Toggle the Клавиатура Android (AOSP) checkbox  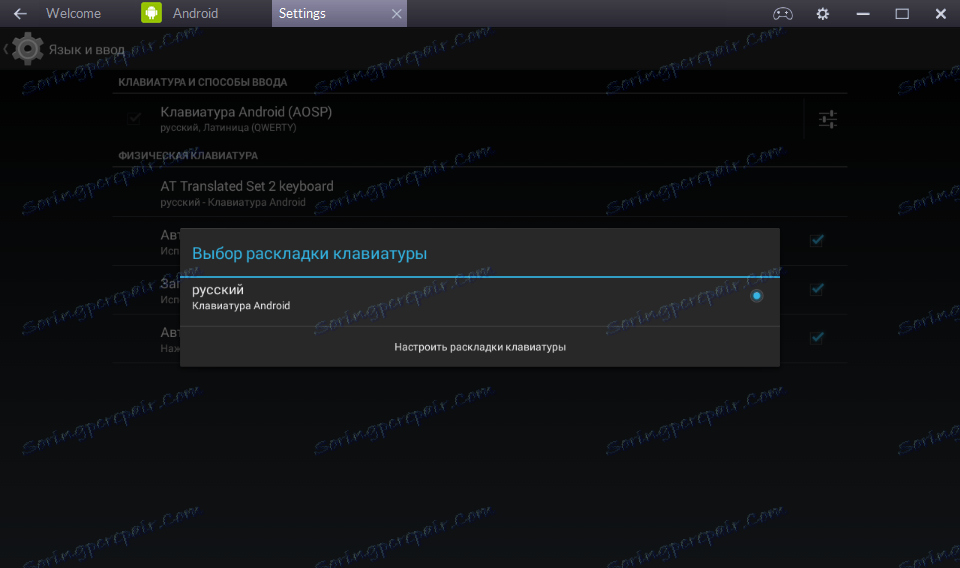point(134,118)
